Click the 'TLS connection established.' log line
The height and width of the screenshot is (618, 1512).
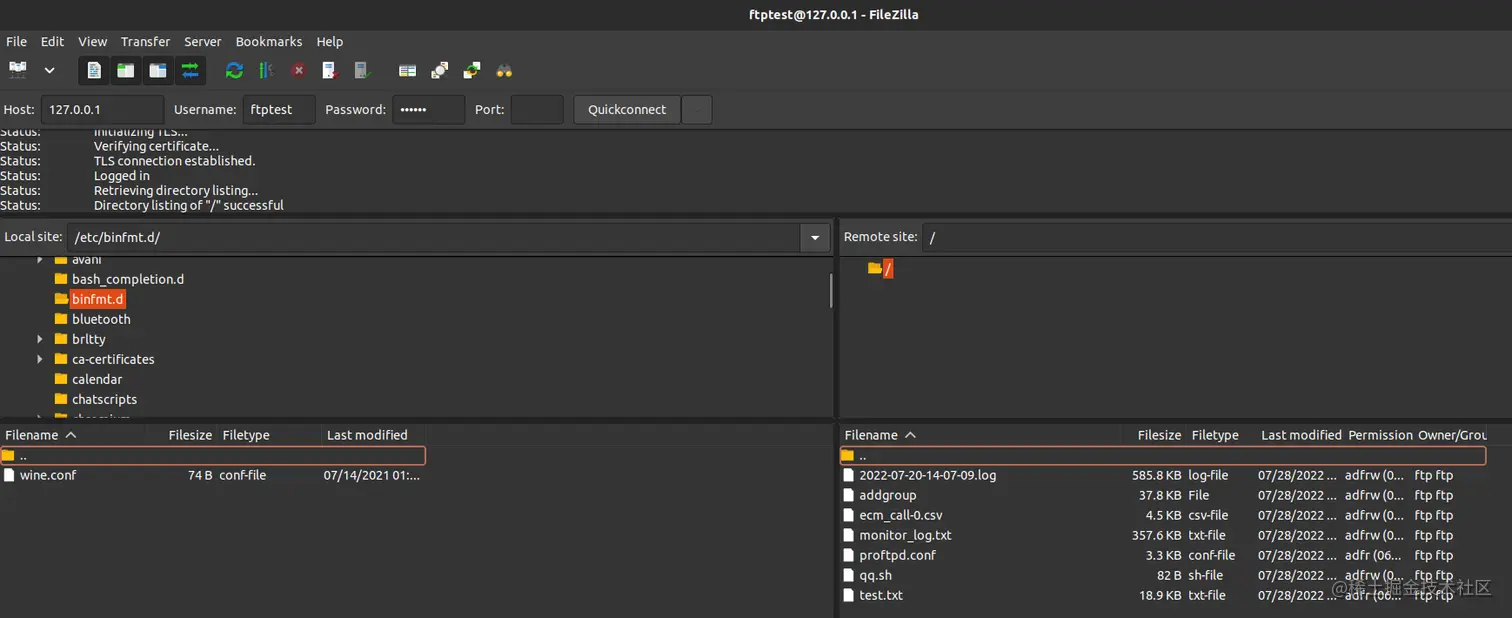(x=174, y=161)
